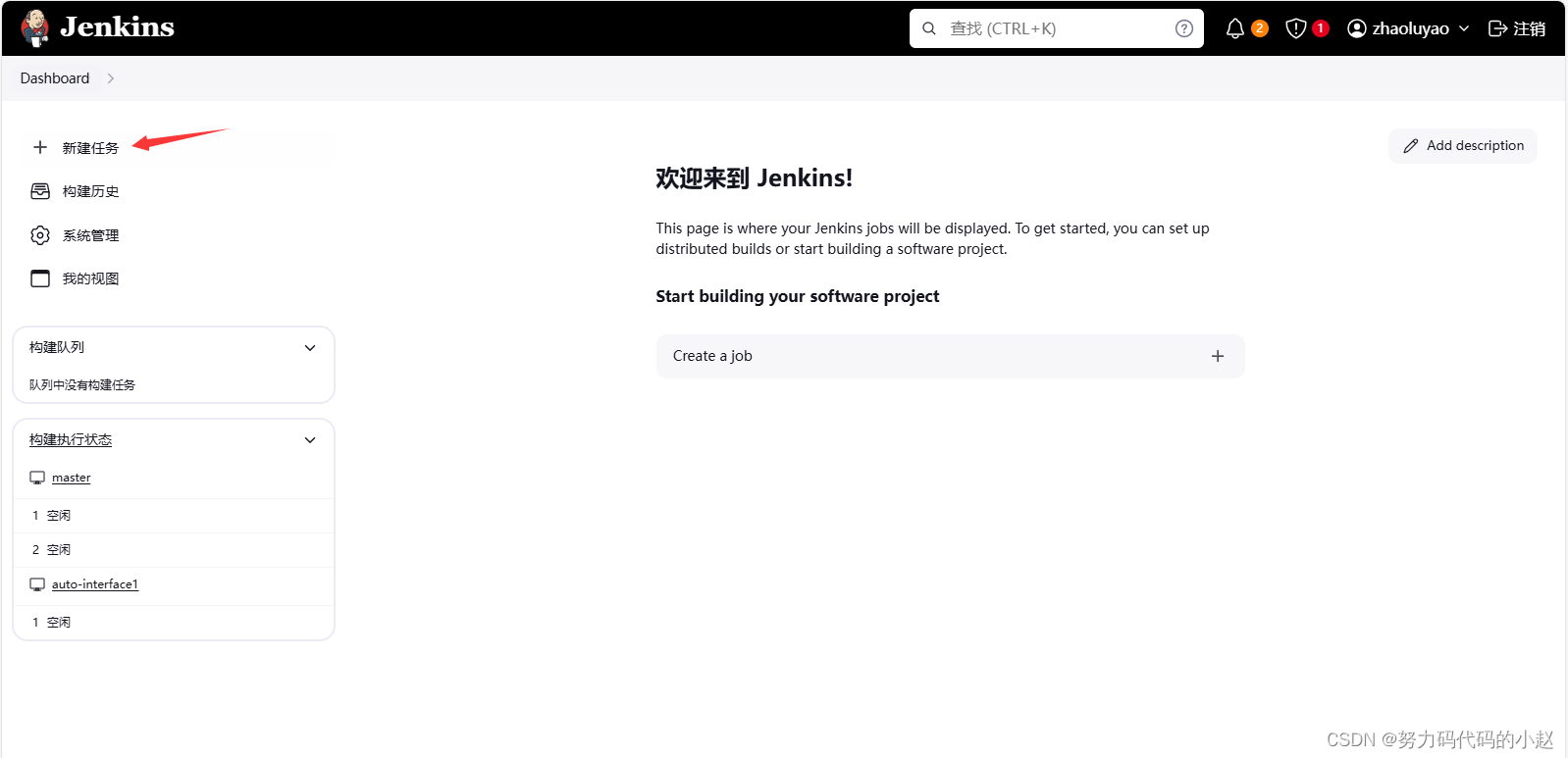Image resolution: width=1568 pixels, height=758 pixels.
Task: Click the plus icon for 新建任务
Action: click(x=40, y=147)
